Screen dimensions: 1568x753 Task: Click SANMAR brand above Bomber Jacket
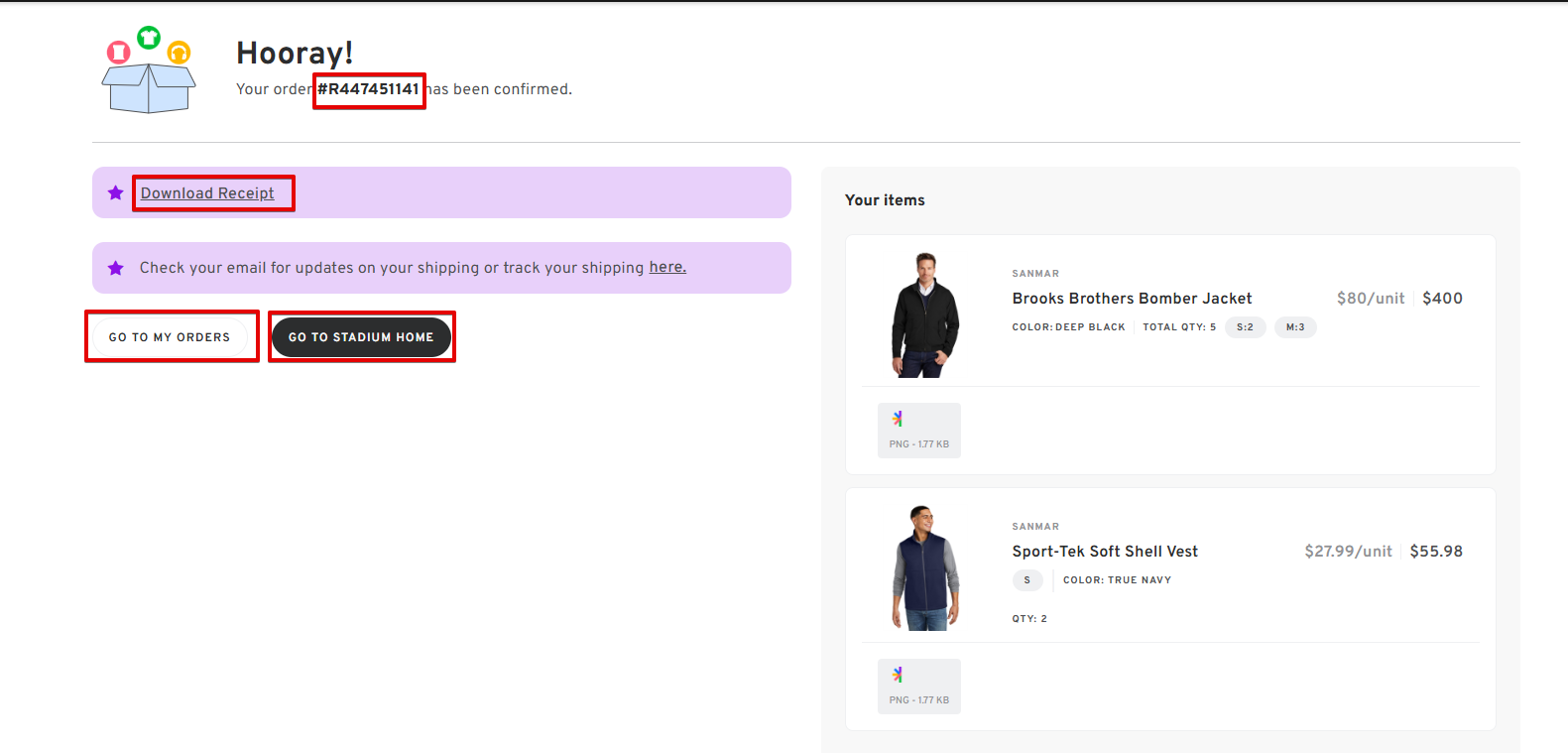click(x=1035, y=274)
